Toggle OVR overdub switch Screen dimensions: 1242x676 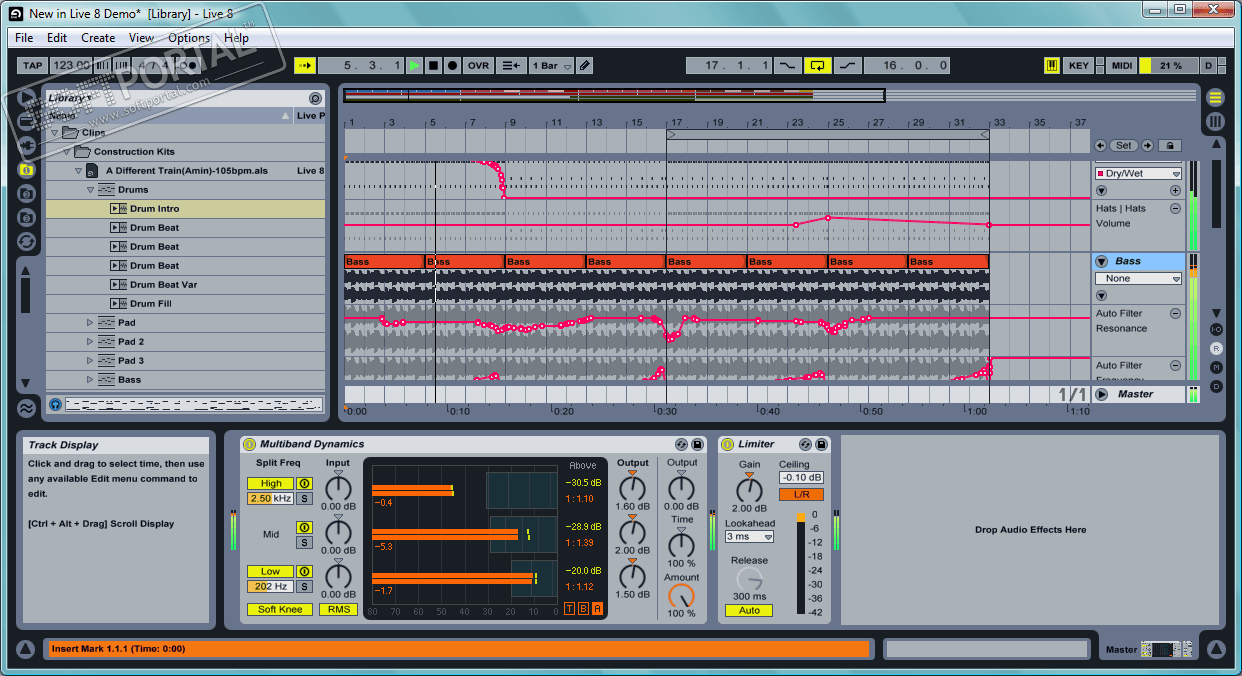479,65
